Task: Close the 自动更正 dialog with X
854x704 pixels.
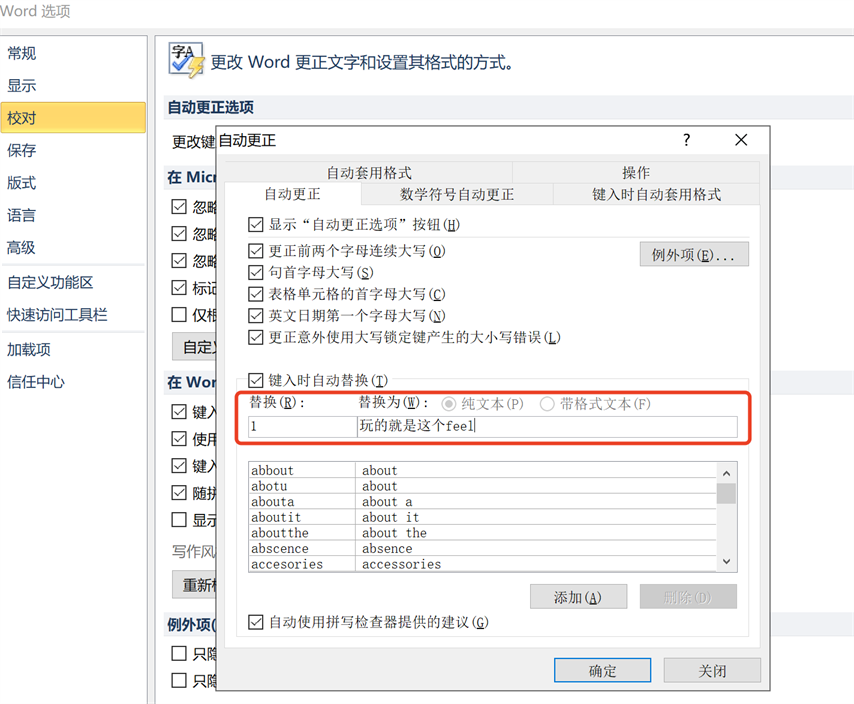Action: (741, 141)
